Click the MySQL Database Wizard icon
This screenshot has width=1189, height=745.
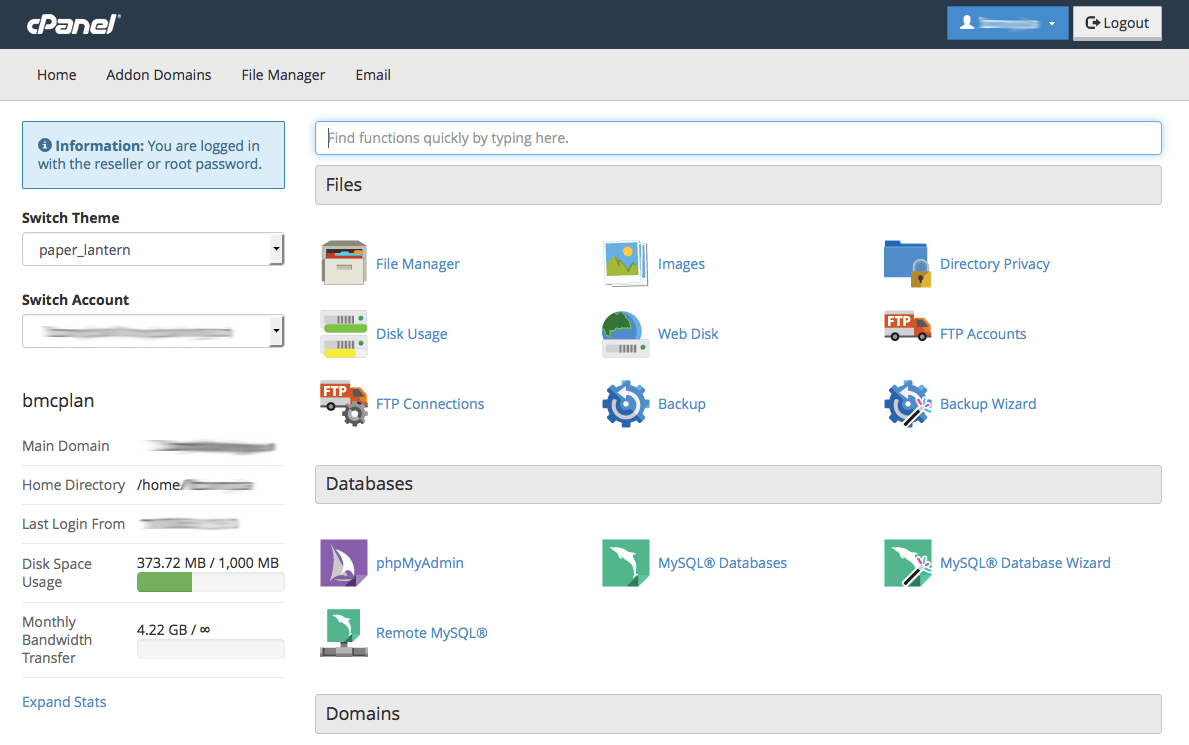click(x=908, y=563)
